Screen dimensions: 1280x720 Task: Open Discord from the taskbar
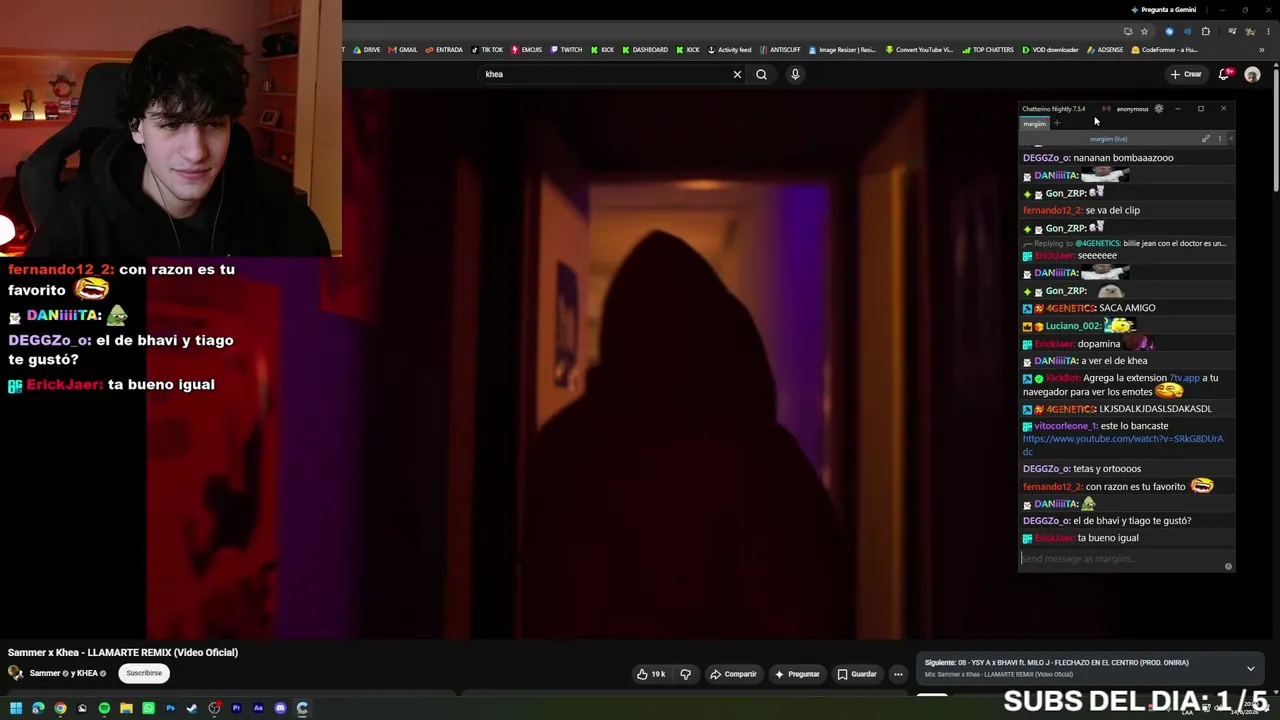[280, 709]
